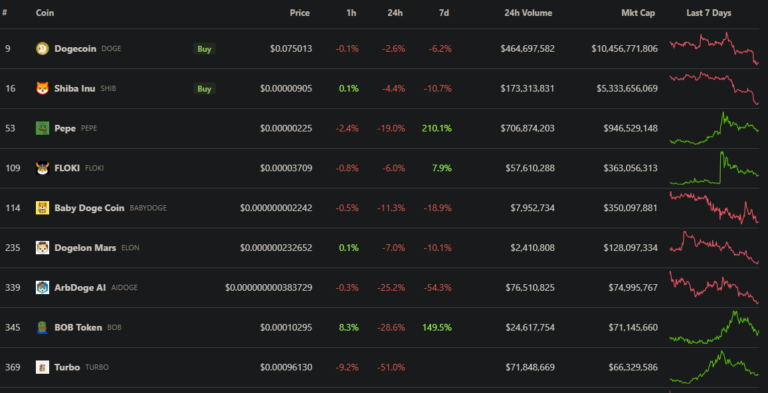Click the Buy button for Dogecoin

[x=204, y=49]
